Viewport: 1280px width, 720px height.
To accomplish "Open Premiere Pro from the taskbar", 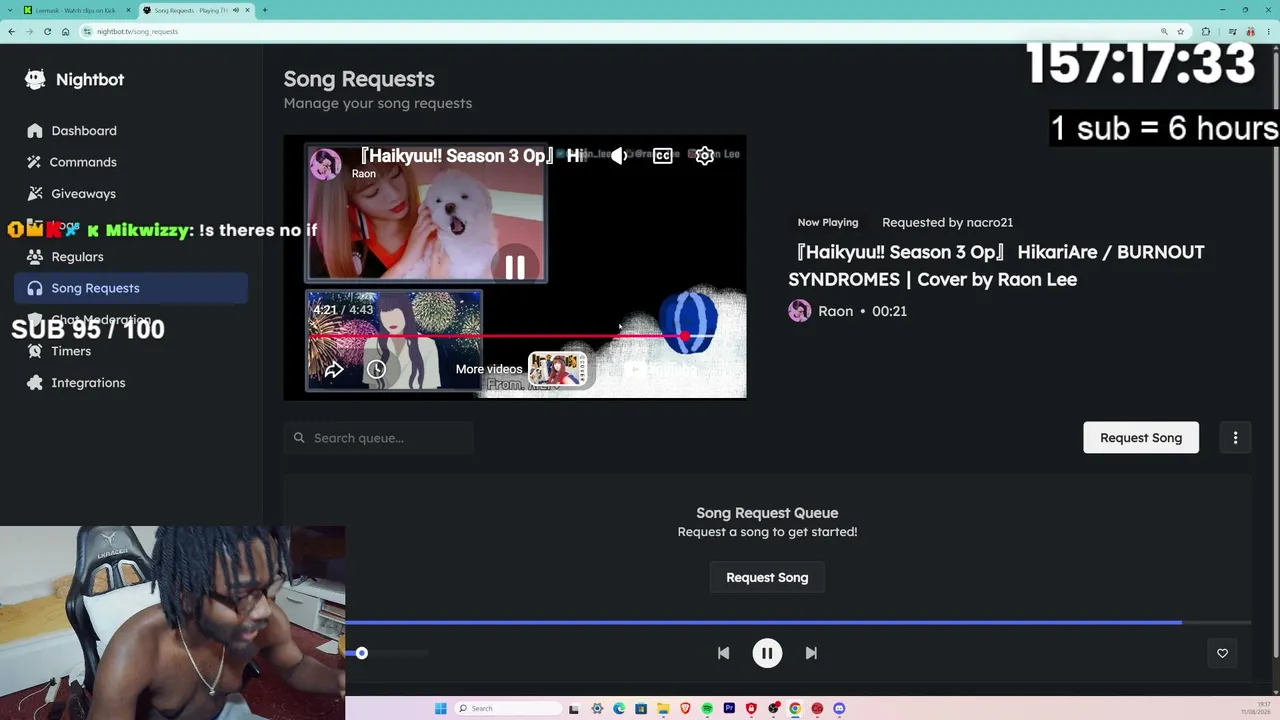I will [729, 709].
